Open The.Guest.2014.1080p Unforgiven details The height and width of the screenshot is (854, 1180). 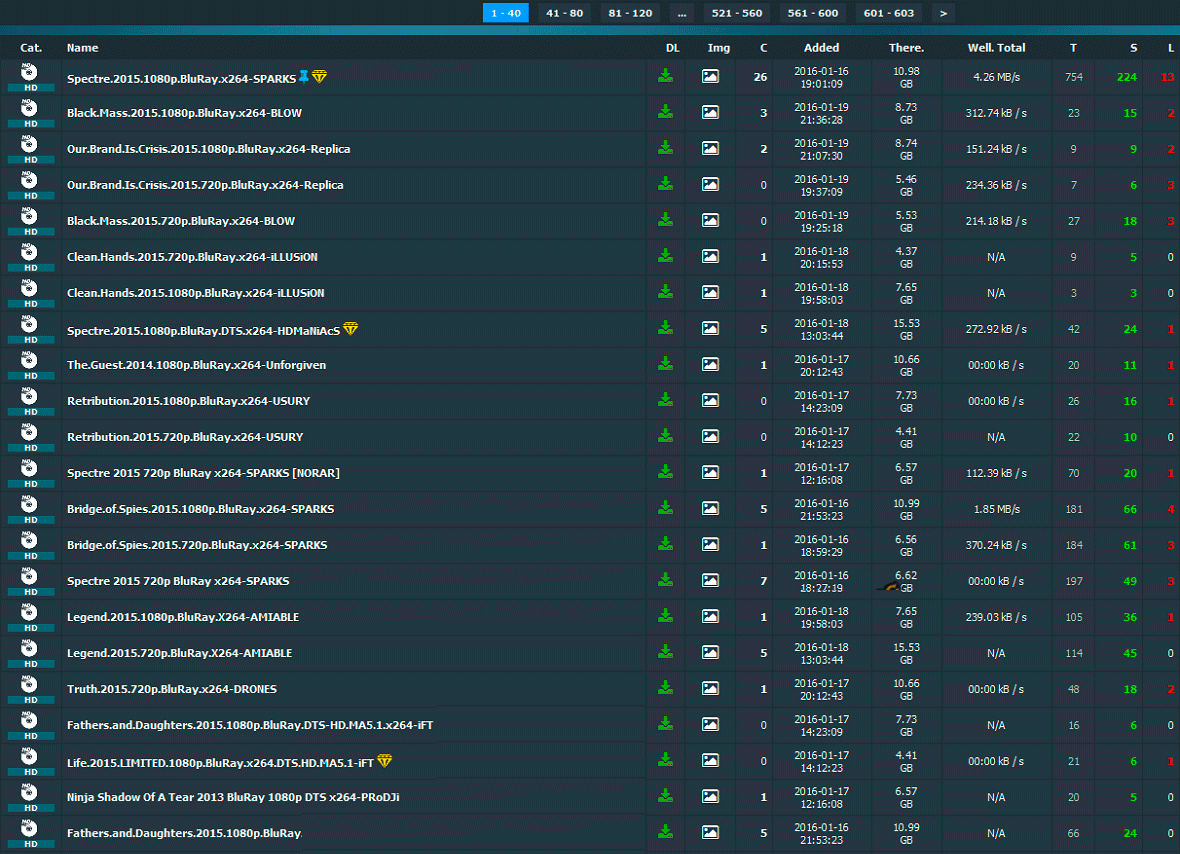196,365
